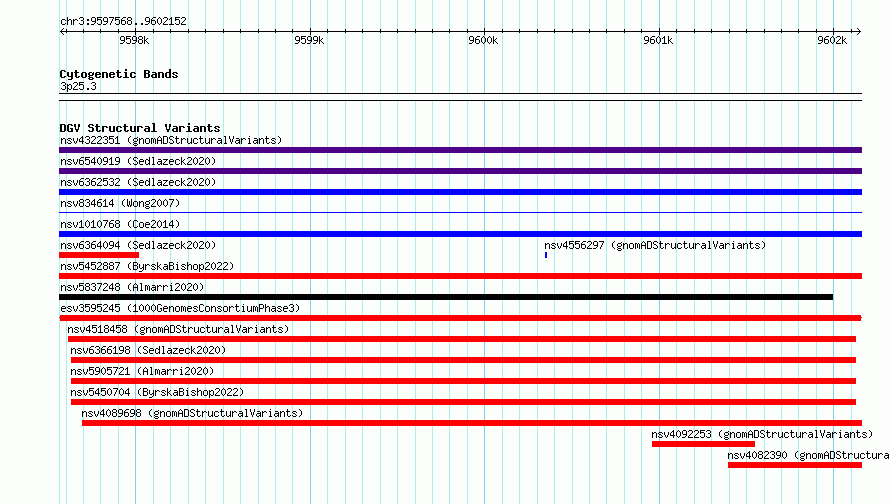This screenshot has height=504, width=890.
Task: Click the nsv6366198 red variant bar
Action: [463, 360]
